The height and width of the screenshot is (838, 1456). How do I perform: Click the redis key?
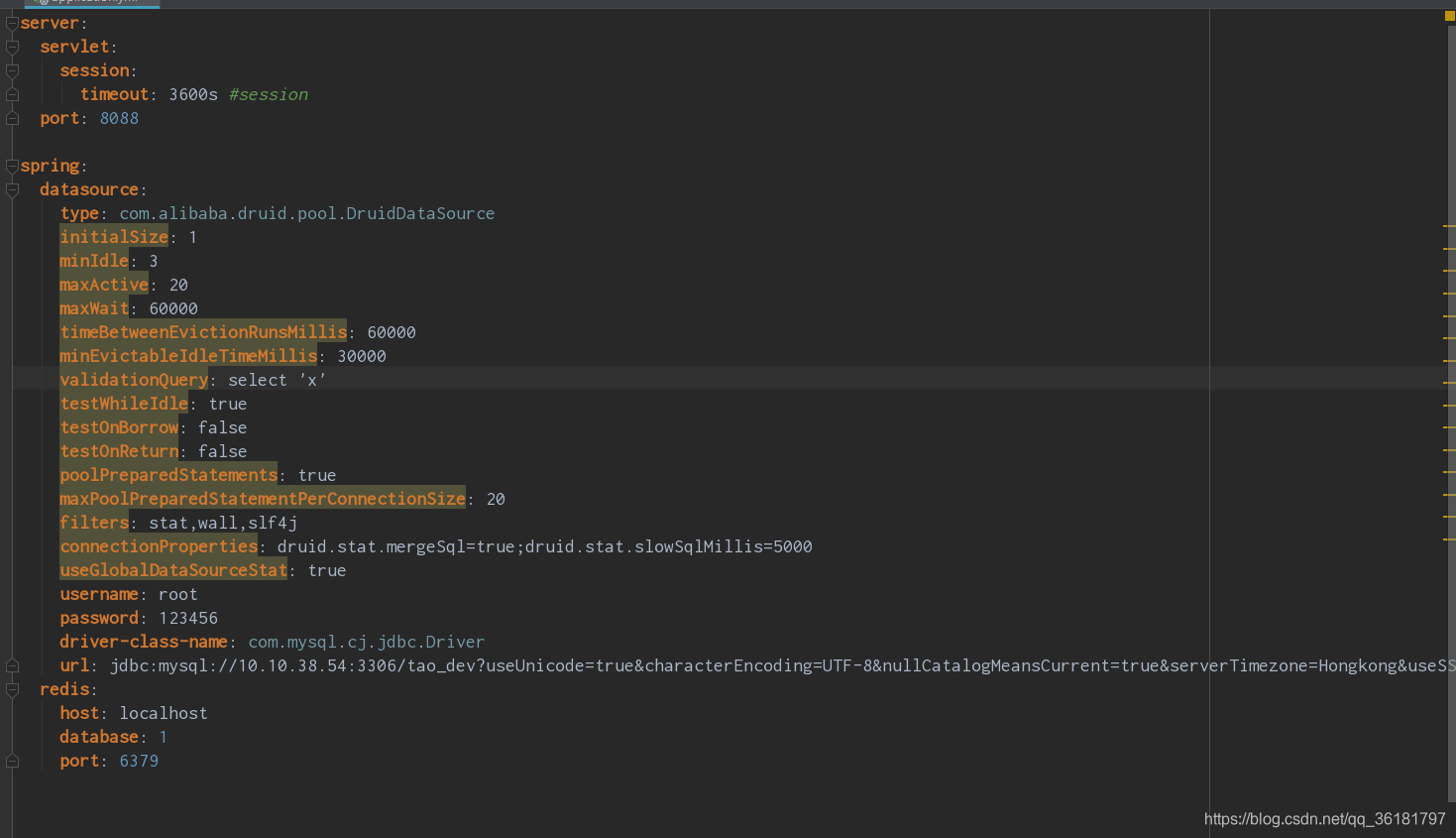click(x=64, y=689)
